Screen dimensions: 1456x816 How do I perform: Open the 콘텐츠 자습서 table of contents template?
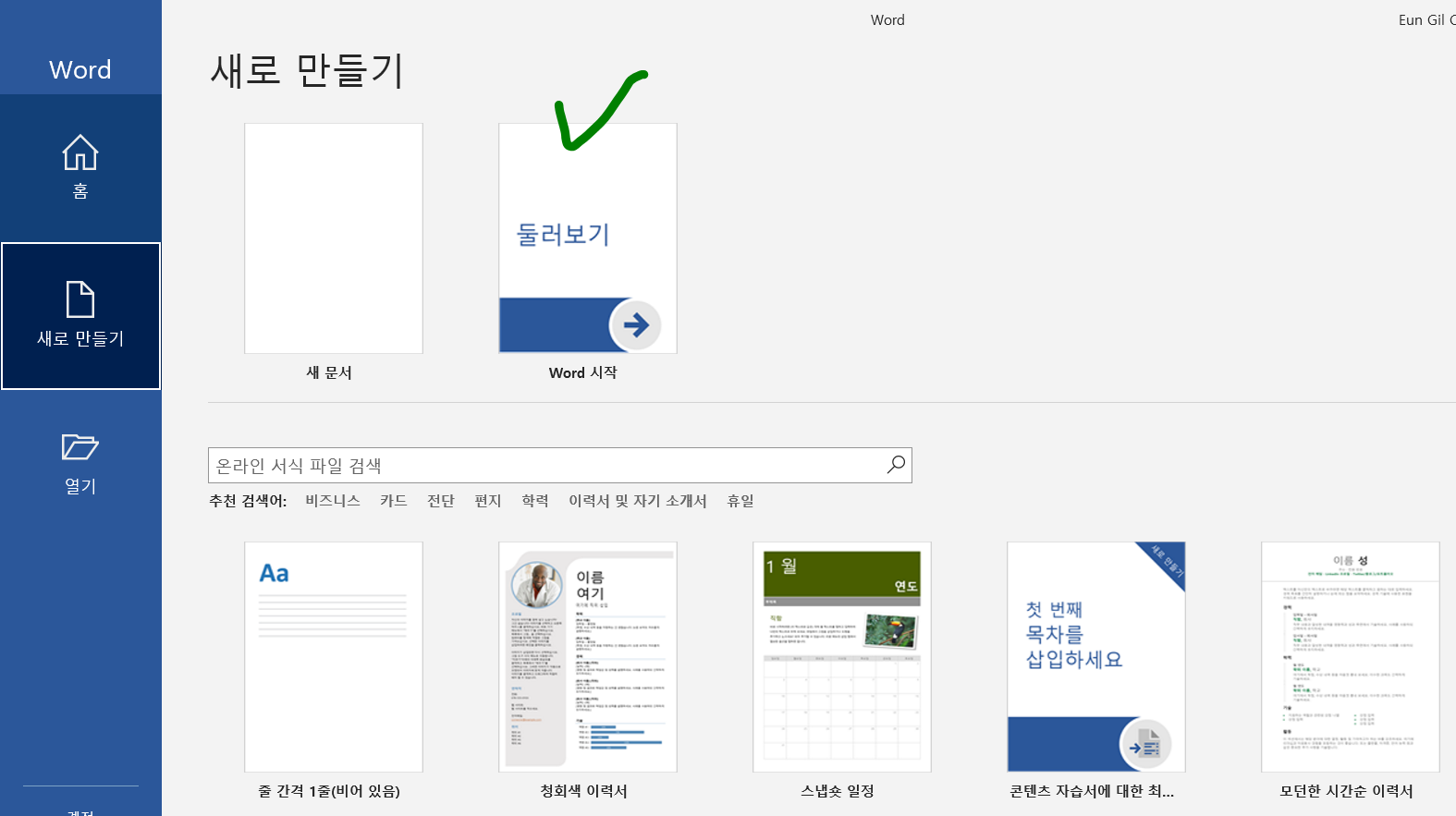point(1096,657)
